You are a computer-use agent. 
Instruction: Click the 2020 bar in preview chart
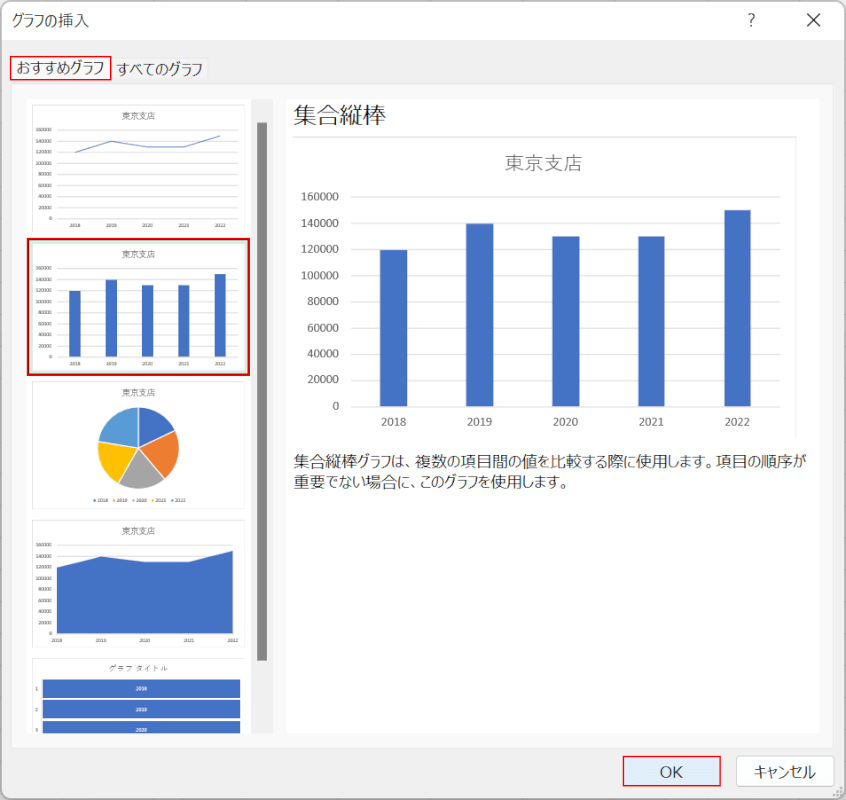(565, 322)
